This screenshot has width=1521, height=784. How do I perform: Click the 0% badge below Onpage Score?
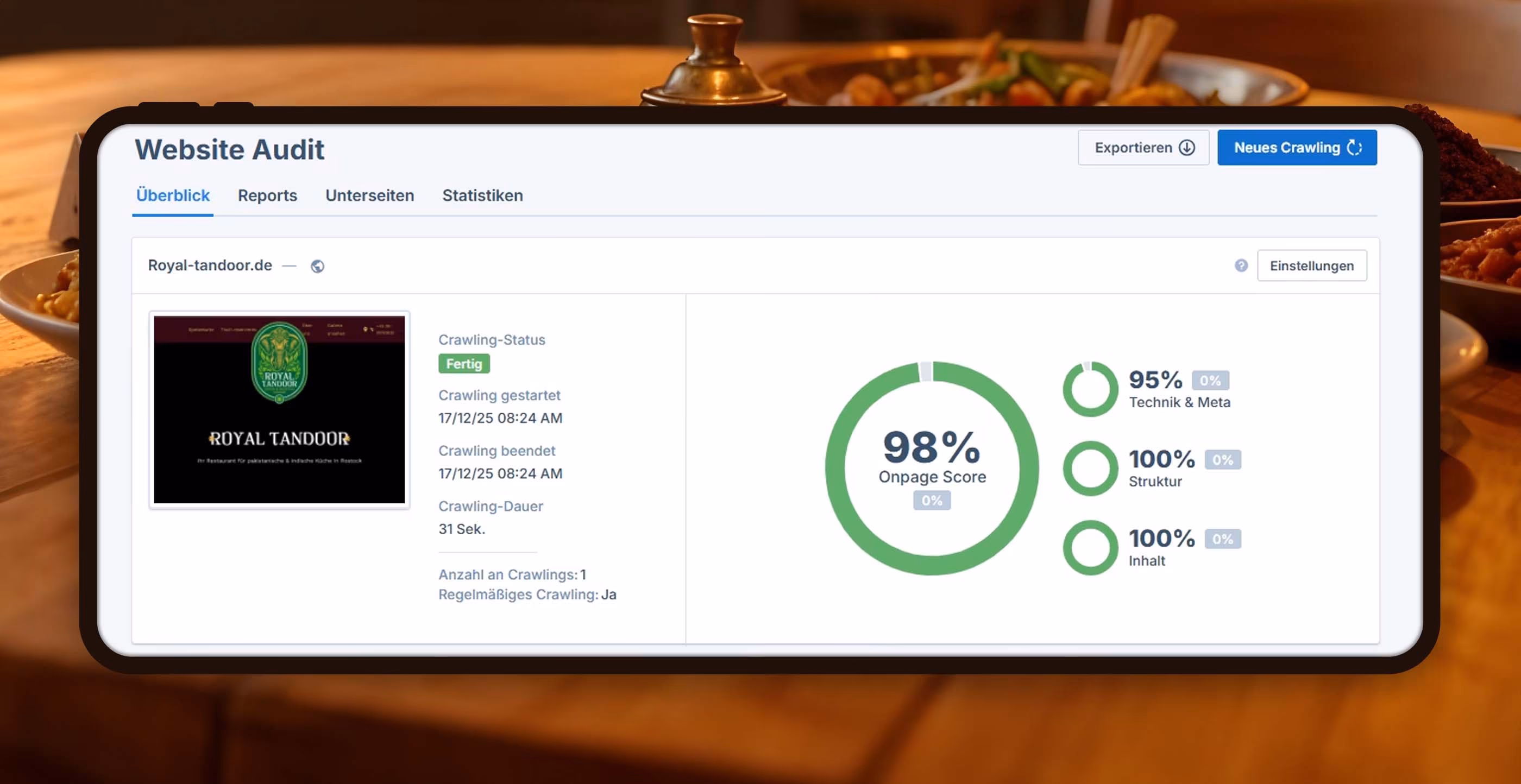(931, 501)
